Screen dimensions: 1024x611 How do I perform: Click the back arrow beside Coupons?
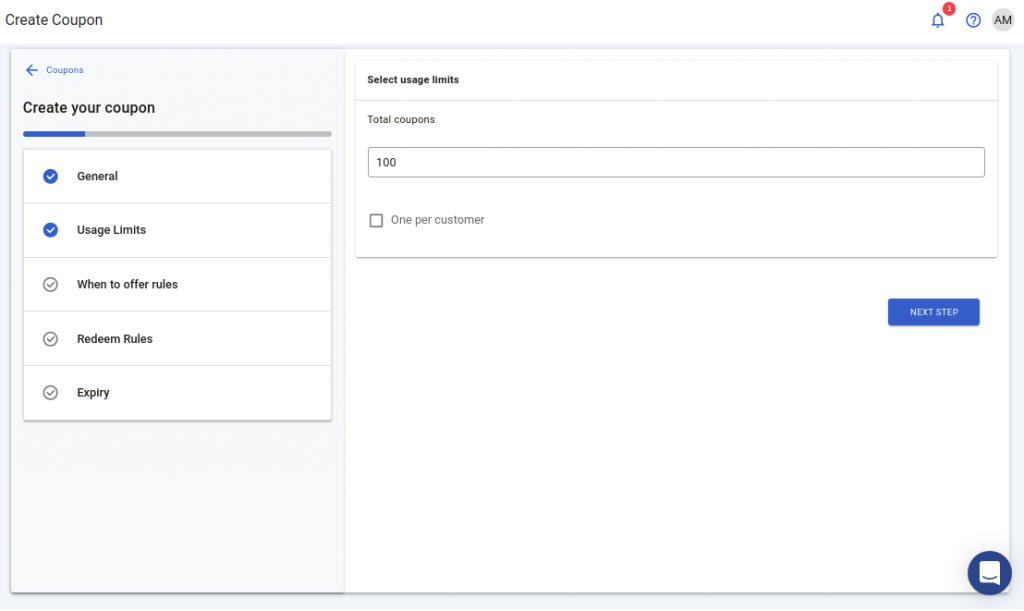point(31,70)
